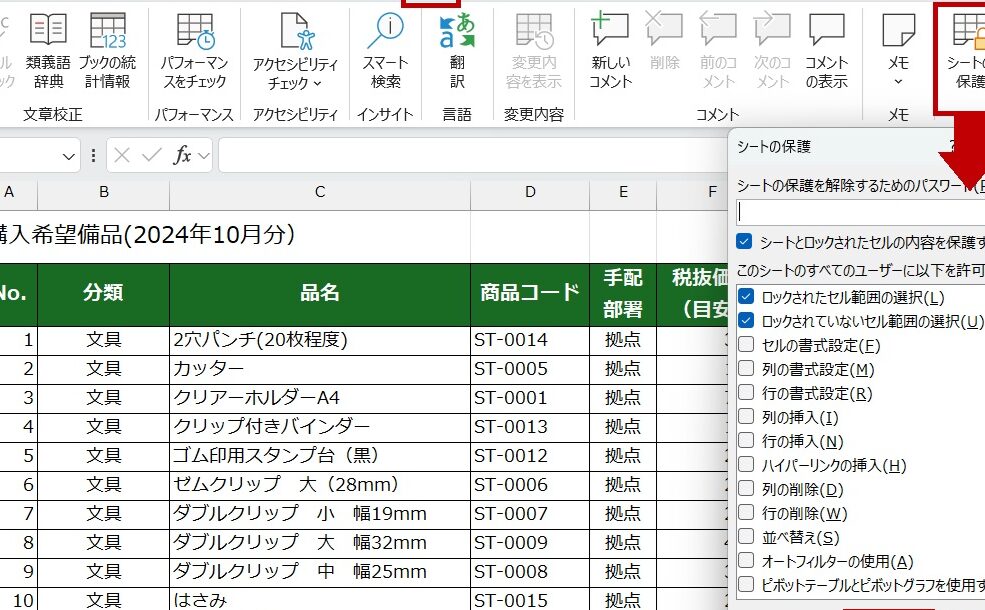Click the Insert Function fx icon
The image size is (985, 610).
tap(182, 155)
